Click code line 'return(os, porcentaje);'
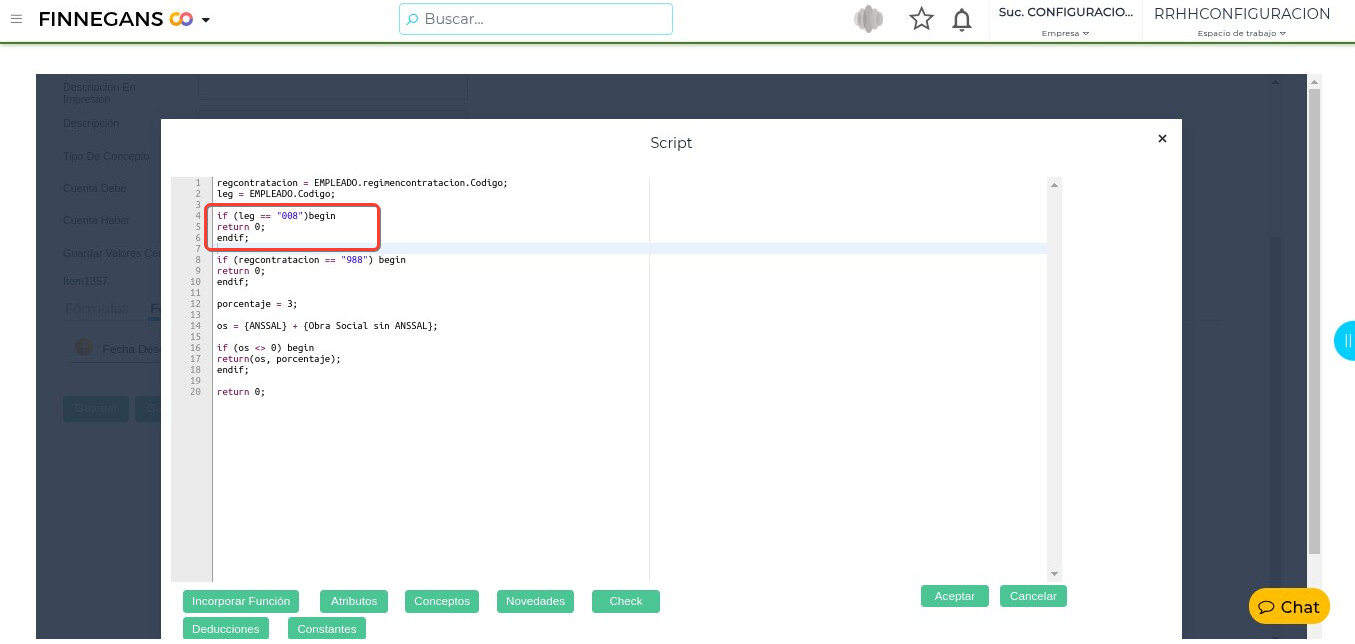The height and width of the screenshot is (644, 1355). pos(279,359)
